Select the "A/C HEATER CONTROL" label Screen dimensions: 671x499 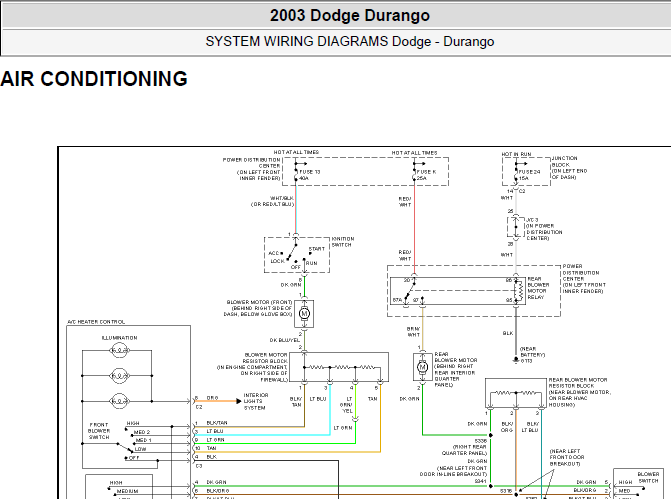point(96,322)
